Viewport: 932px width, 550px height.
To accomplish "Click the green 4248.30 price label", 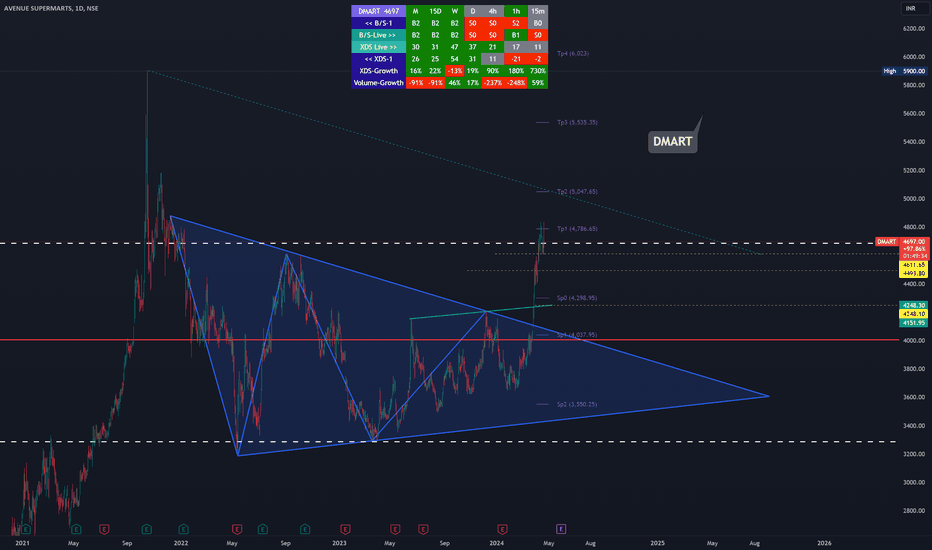I will click(x=914, y=305).
